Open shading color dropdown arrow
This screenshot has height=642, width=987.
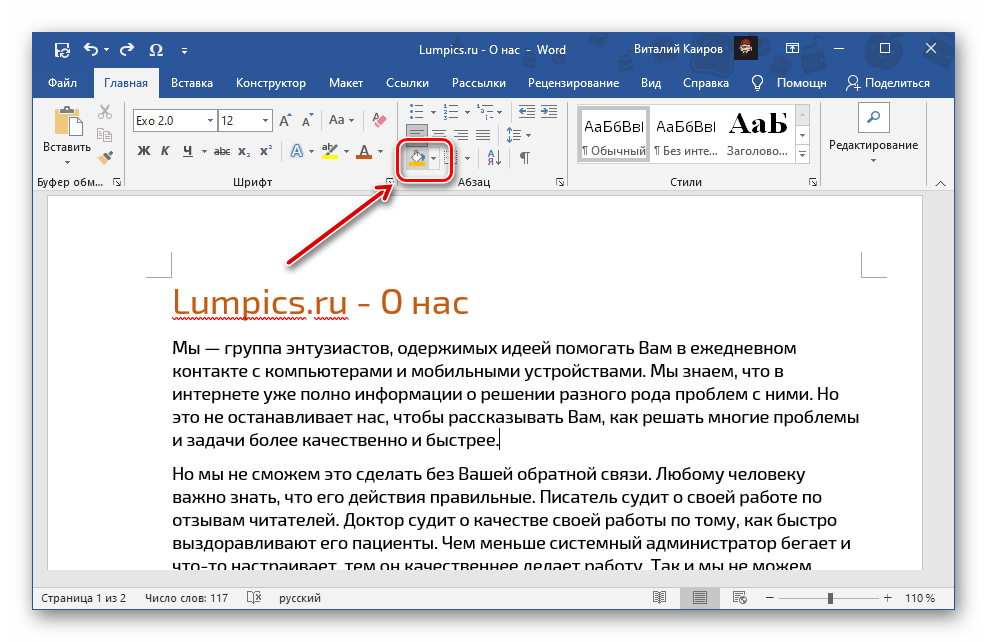(x=434, y=158)
